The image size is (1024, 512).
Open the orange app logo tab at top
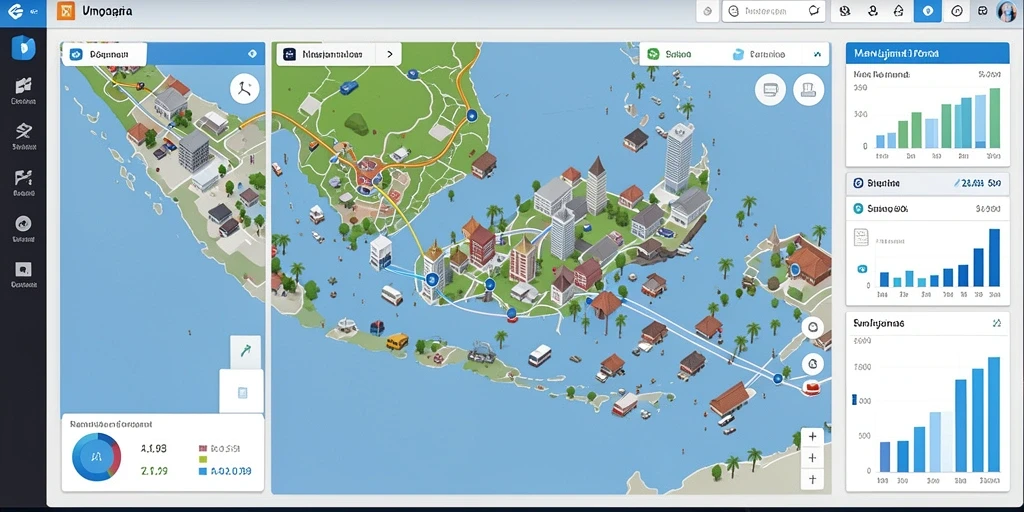coord(66,11)
